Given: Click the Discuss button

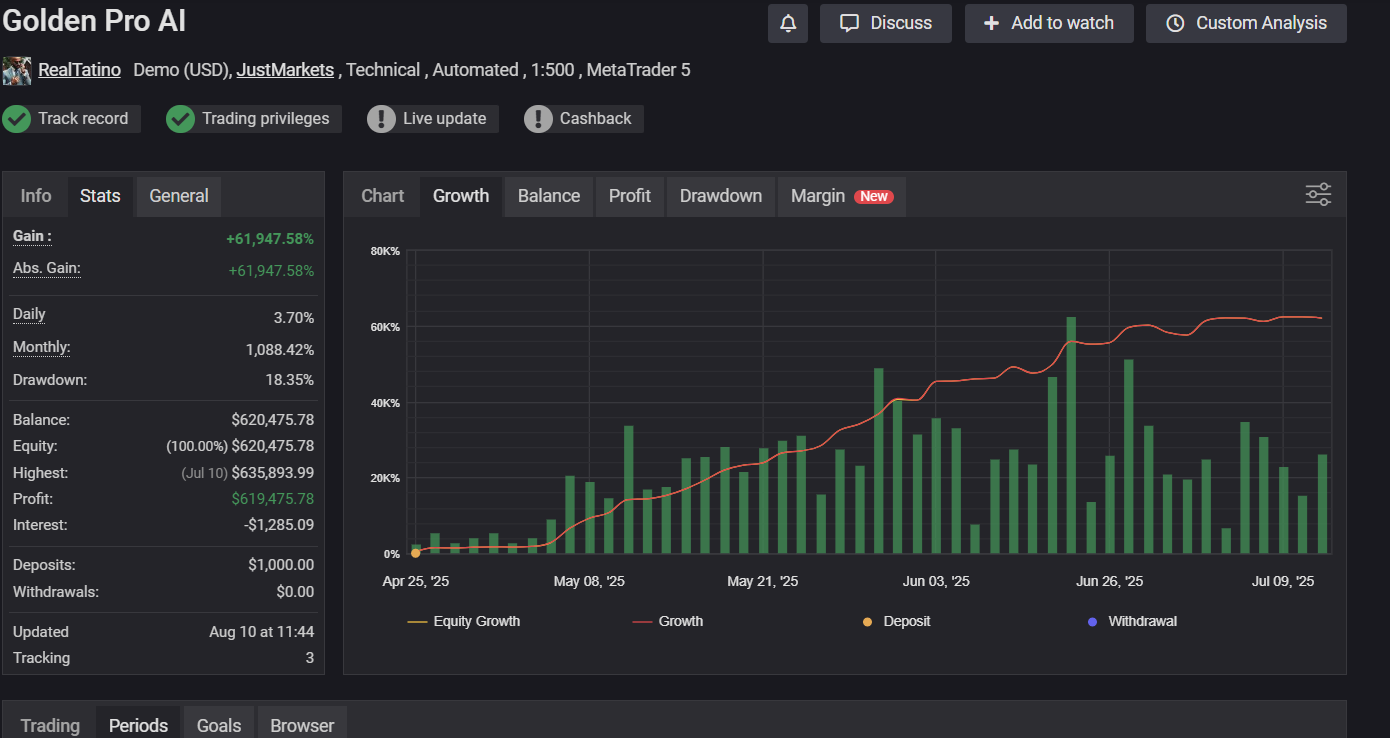Looking at the screenshot, I should (x=885, y=23).
